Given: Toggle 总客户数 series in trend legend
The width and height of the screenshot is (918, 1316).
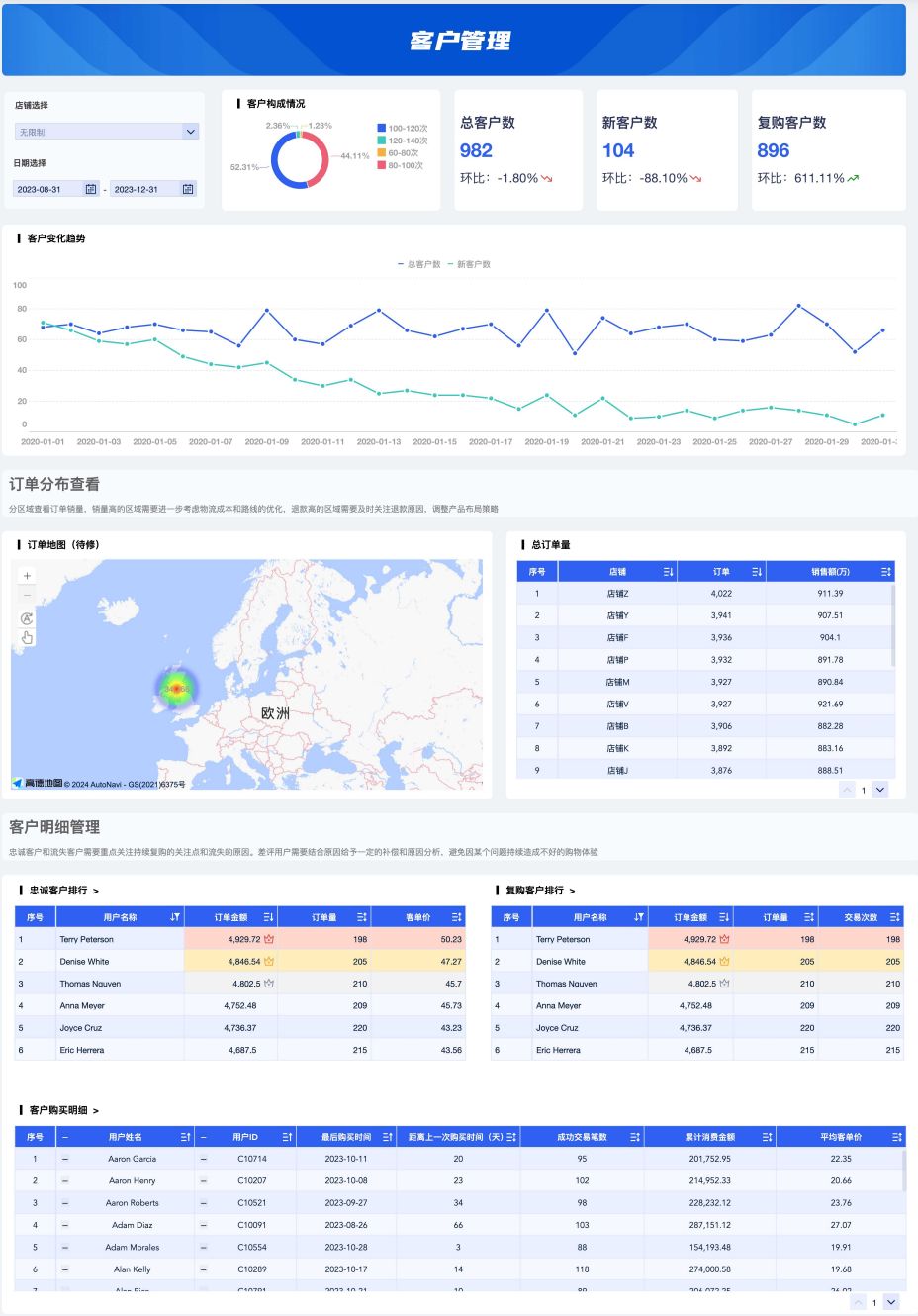Looking at the screenshot, I should click(419, 264).
